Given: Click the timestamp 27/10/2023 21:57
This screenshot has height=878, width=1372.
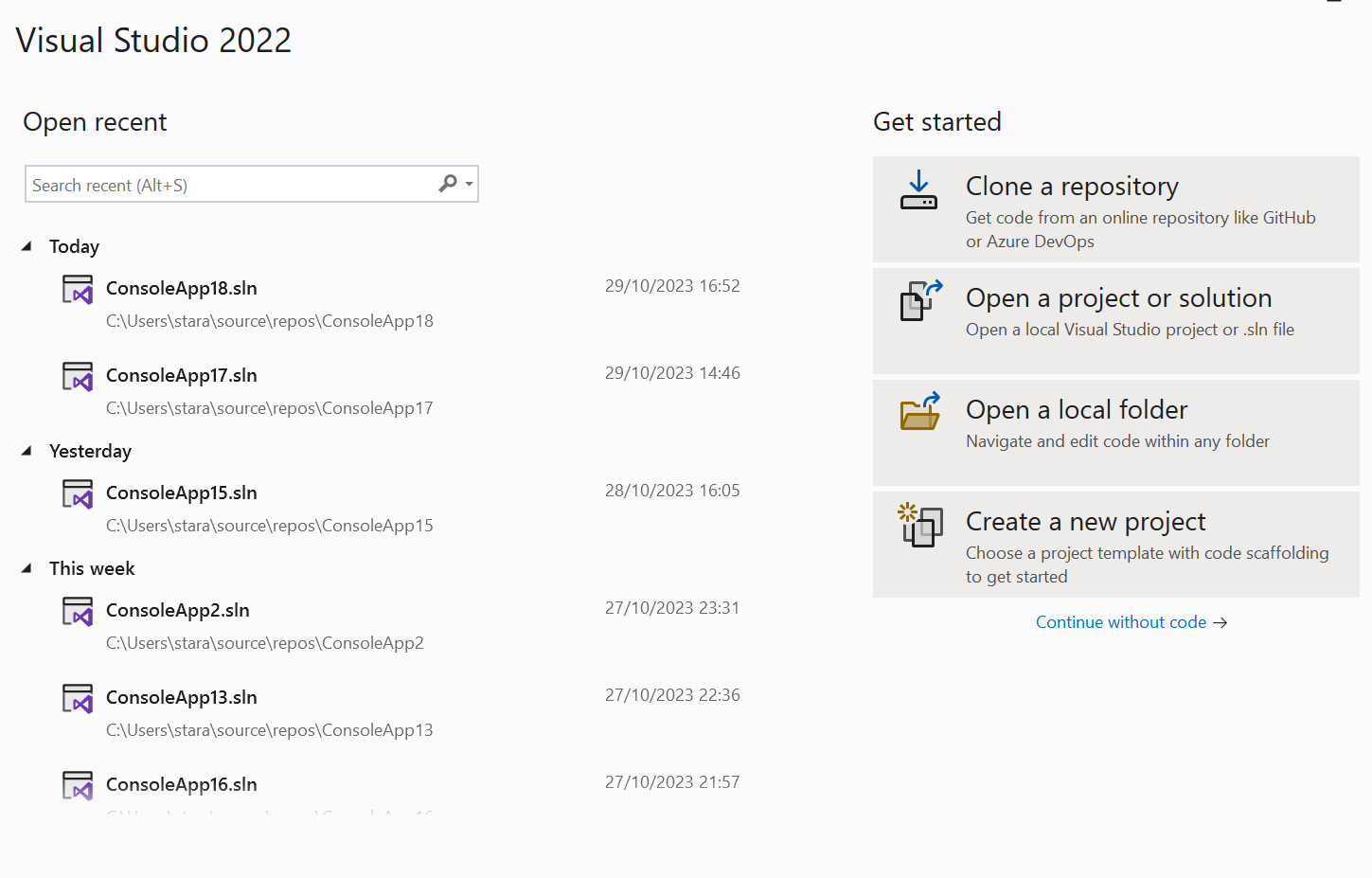Looking at the screenshot, I should (x=672, y=782).
